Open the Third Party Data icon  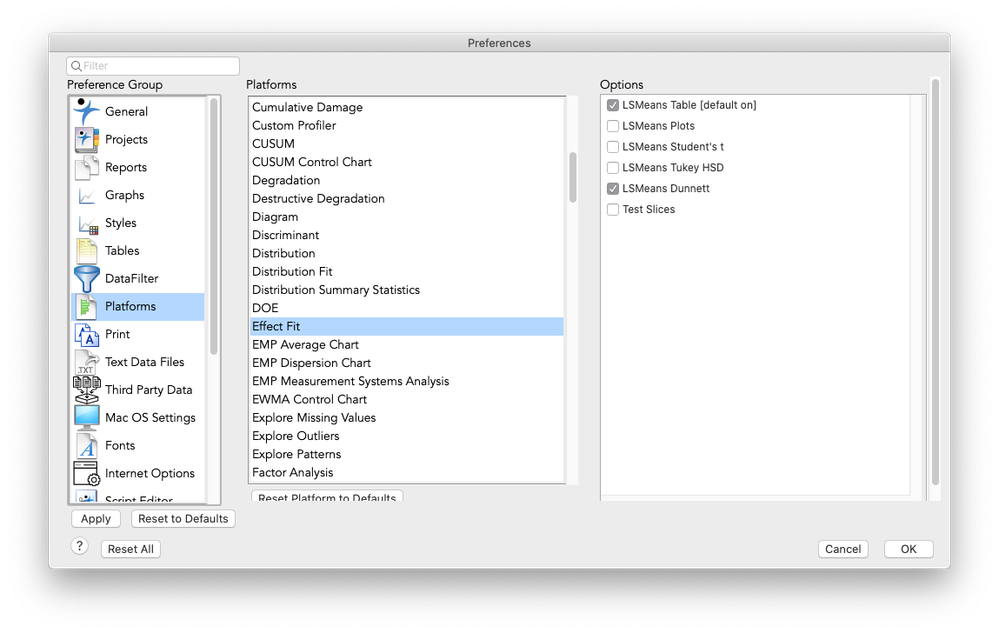click(86, 390)
